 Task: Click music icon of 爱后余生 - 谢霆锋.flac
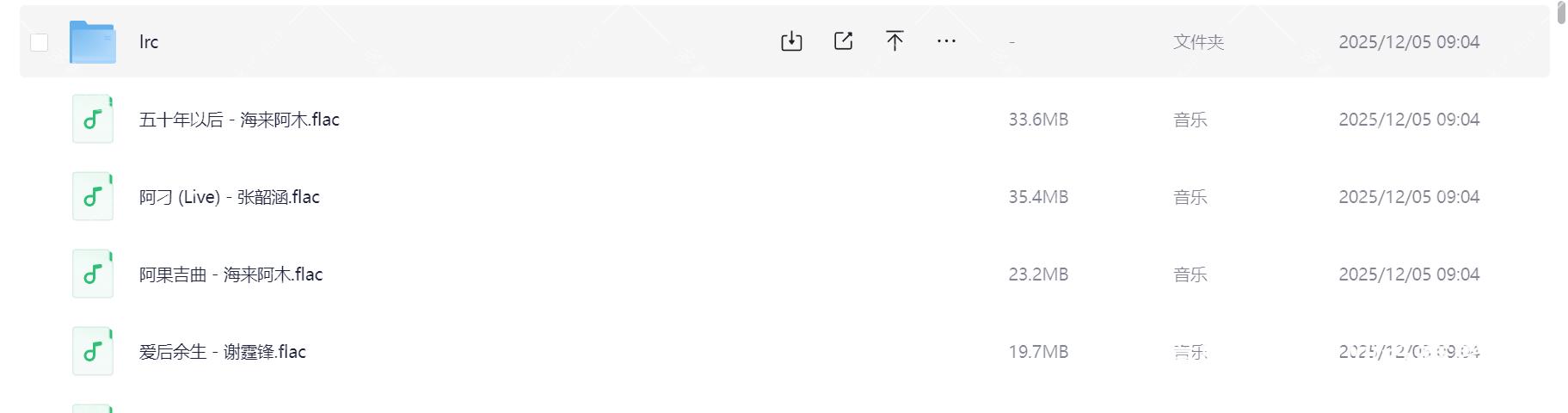[x=93, y=351]
